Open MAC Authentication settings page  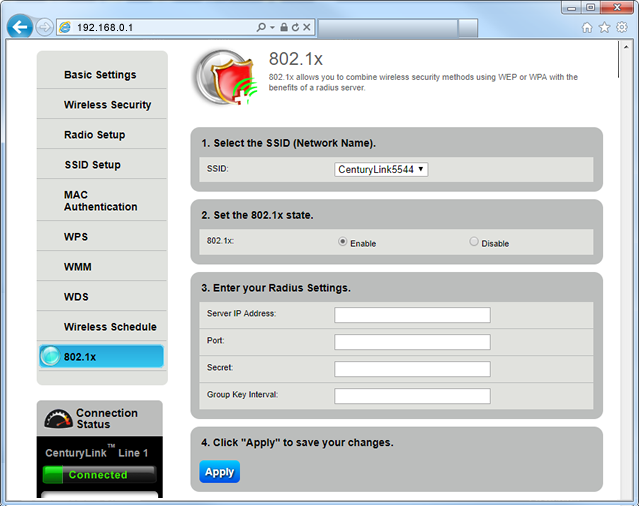click(100, 200)
